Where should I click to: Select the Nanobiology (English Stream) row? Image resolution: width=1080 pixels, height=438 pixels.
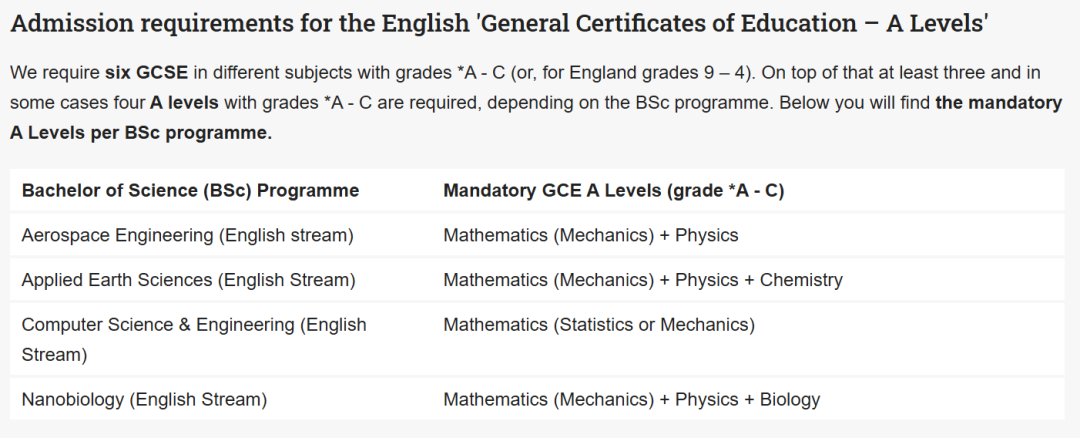537,399
